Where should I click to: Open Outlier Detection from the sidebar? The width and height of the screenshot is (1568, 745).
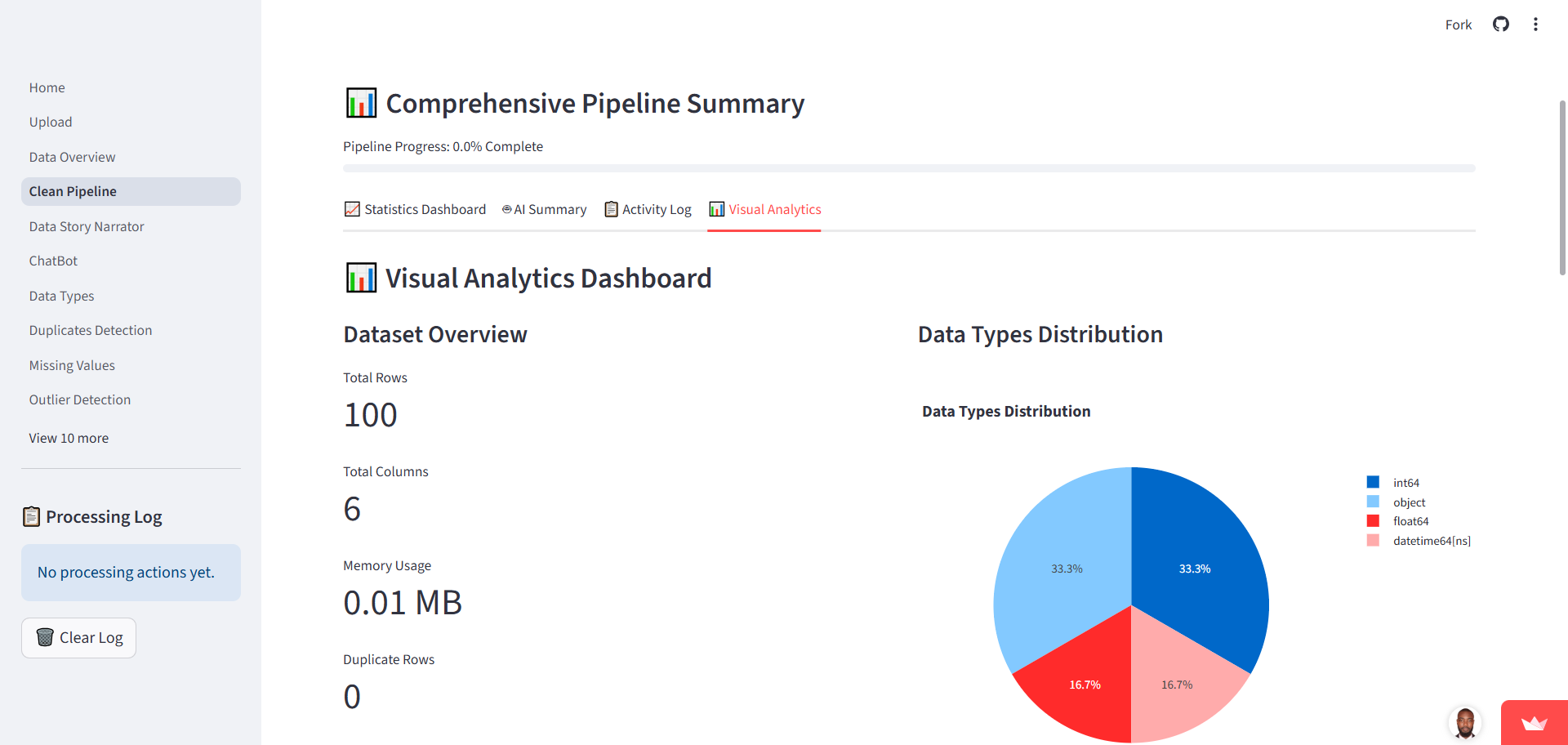point(79,399)
